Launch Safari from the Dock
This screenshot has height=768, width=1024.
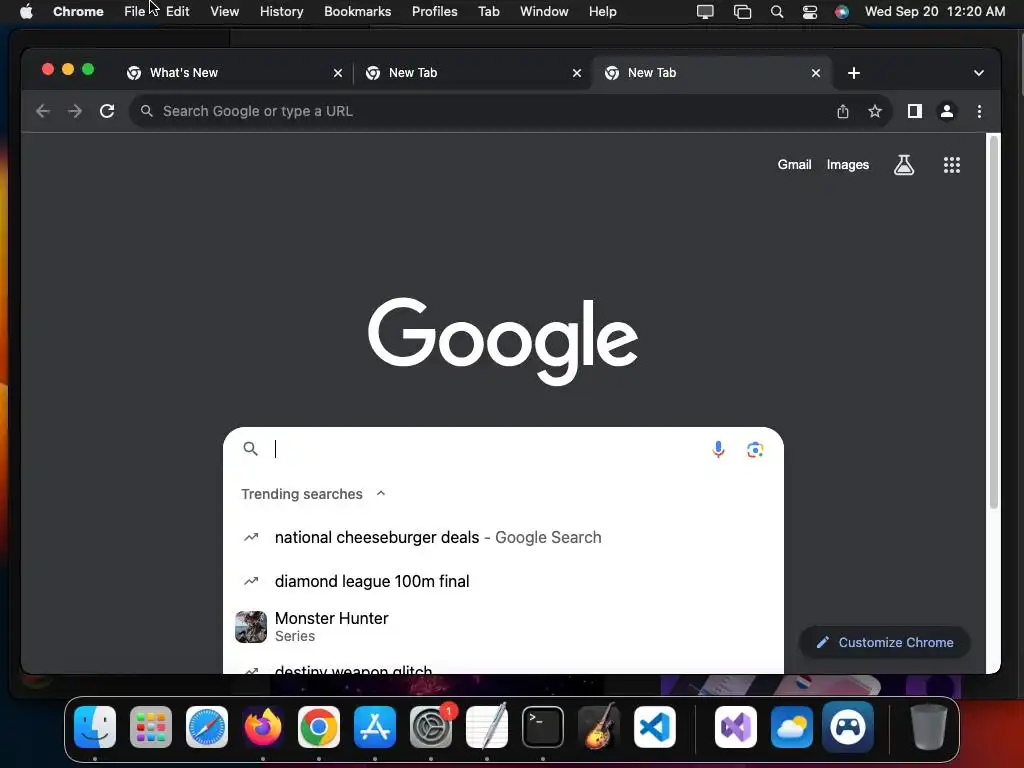(x=207, y=727)
